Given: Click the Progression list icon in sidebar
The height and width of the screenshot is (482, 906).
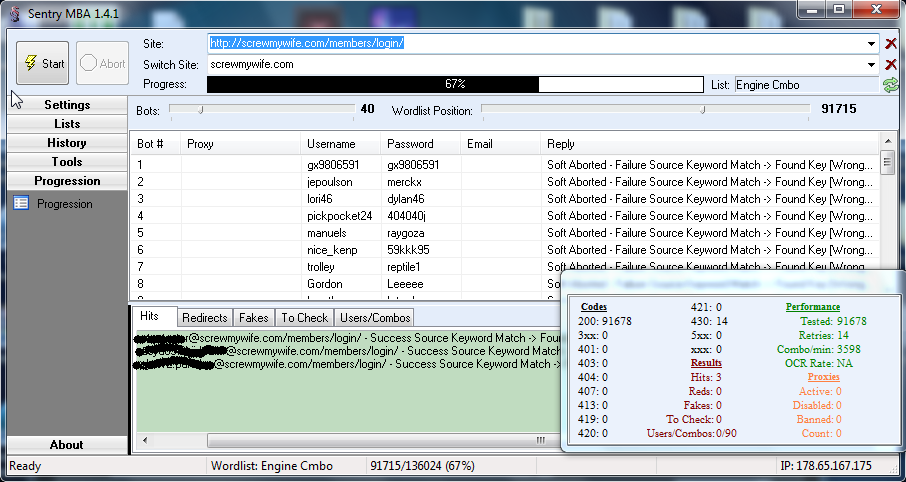Looking at the screenshot, I should [x=21, y=204].
